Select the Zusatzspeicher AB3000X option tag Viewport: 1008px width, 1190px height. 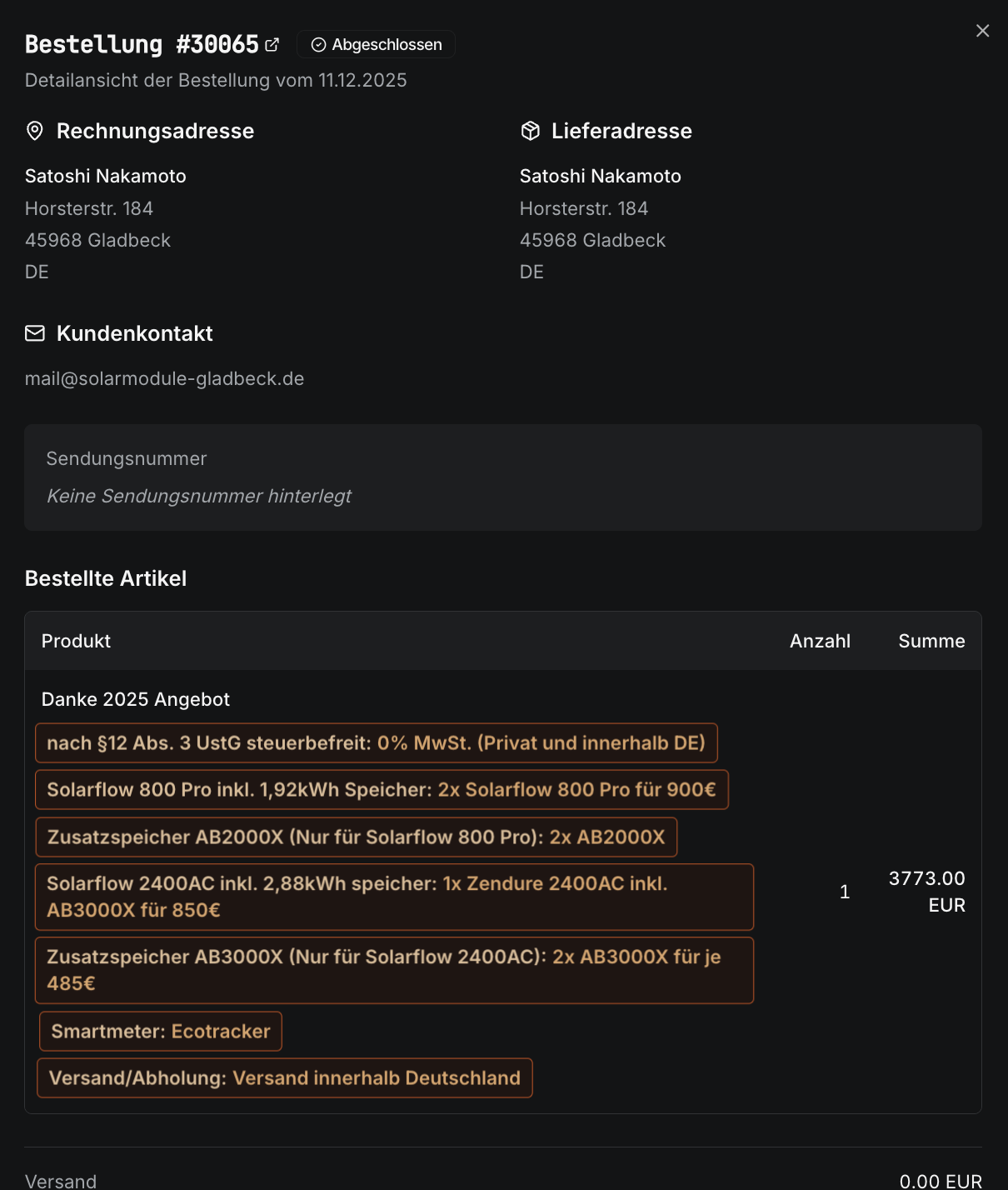pyautogui.click(x=394, y=970)
